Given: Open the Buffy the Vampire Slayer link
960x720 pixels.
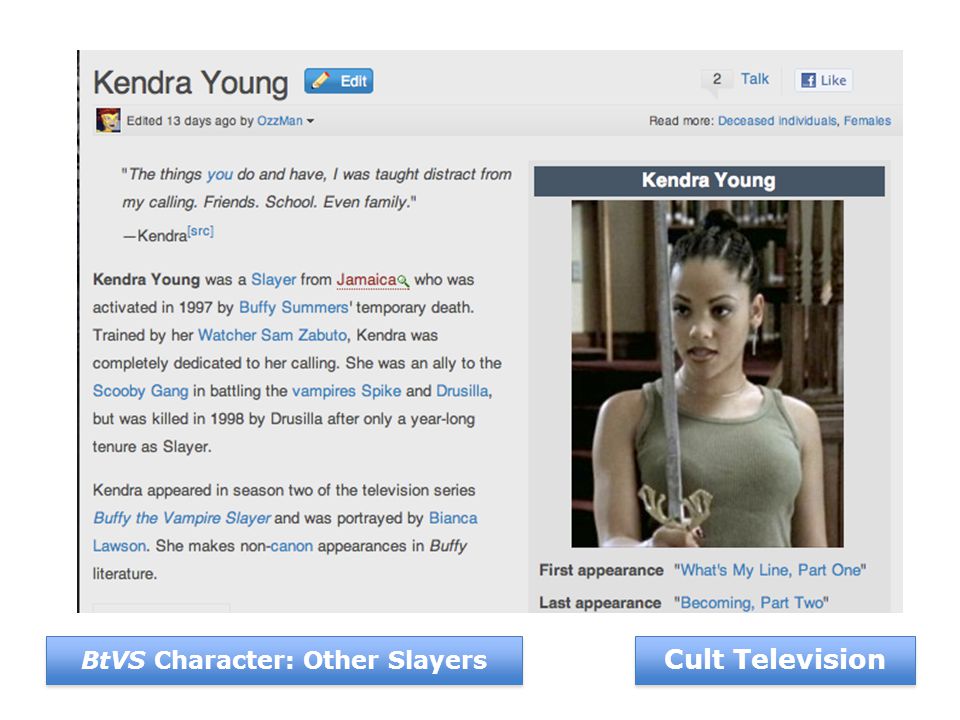Looking at the screenshot, I should [181, 518].
